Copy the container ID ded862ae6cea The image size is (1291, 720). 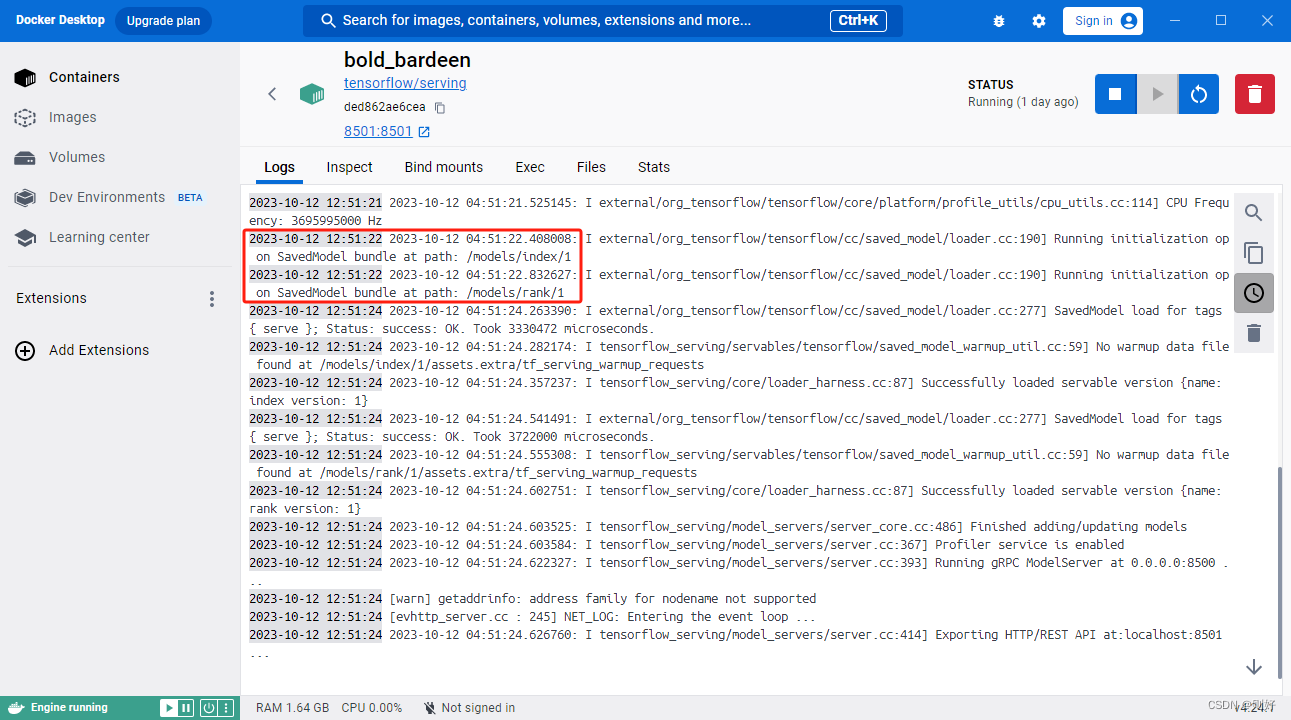[440, 107]
